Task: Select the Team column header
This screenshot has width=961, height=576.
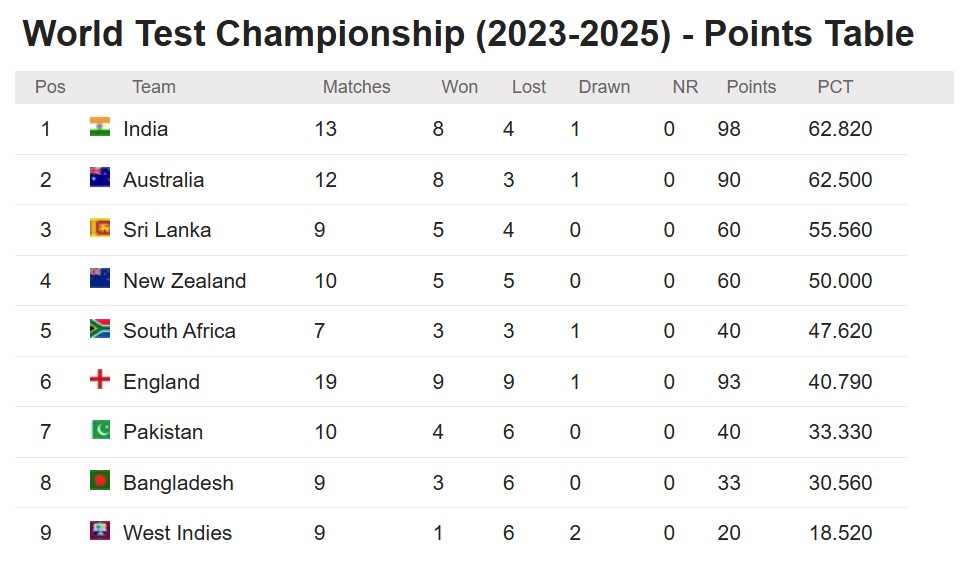Action: click(x=154, y=87)
